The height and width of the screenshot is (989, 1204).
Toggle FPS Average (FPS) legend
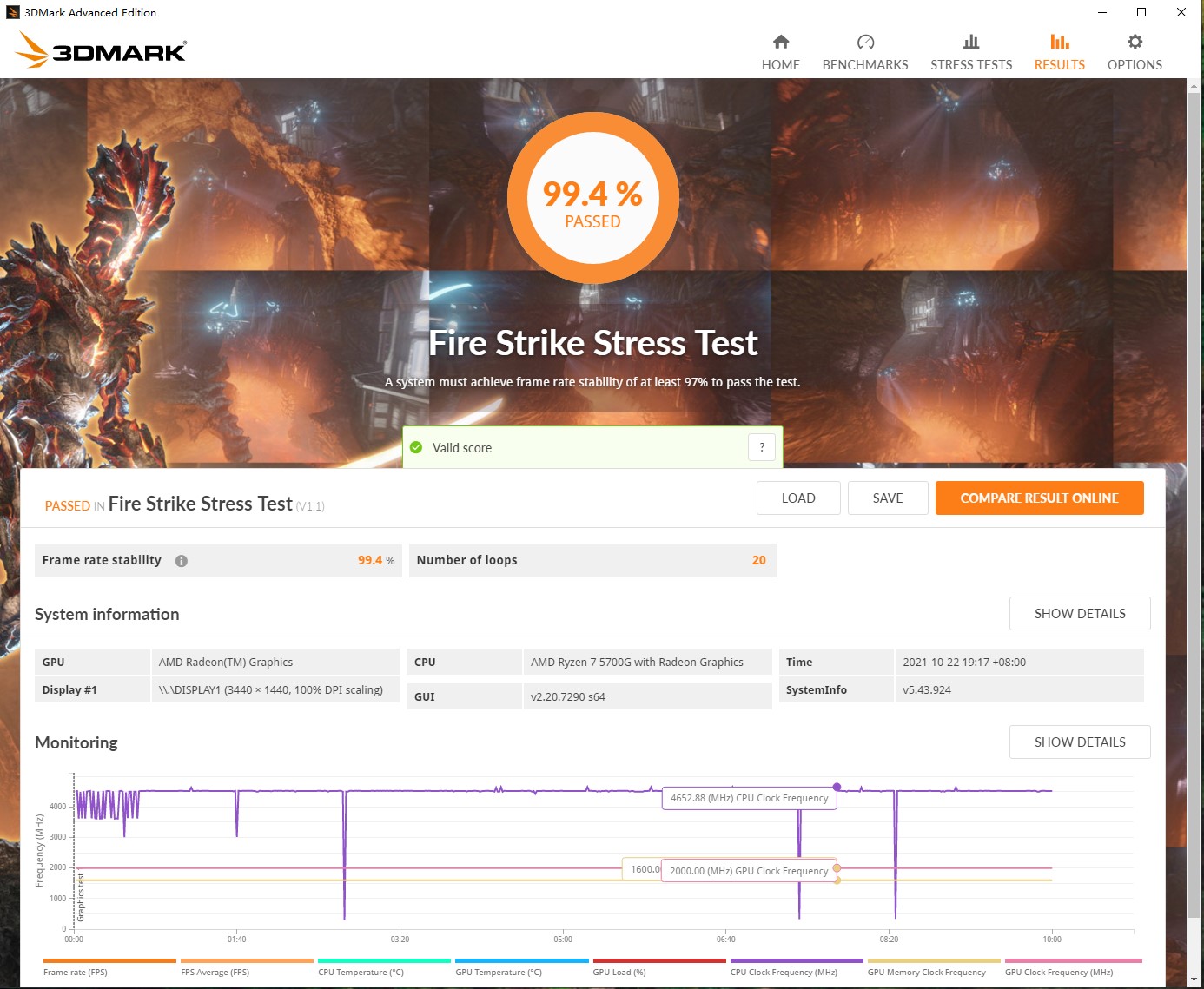(247, 966)
